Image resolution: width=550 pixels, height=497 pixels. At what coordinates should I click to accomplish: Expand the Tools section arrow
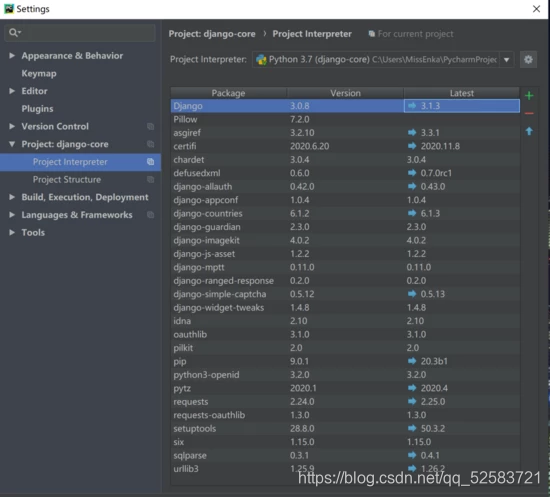coord(12,233)
